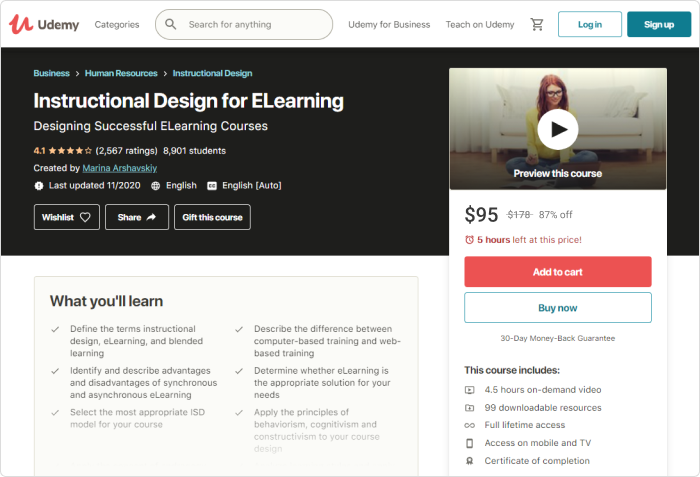This screenshot has height=477, width=700.
Task: Click the certificate ribbon icon
Action: pyautogui.click(x=470, y=461)
